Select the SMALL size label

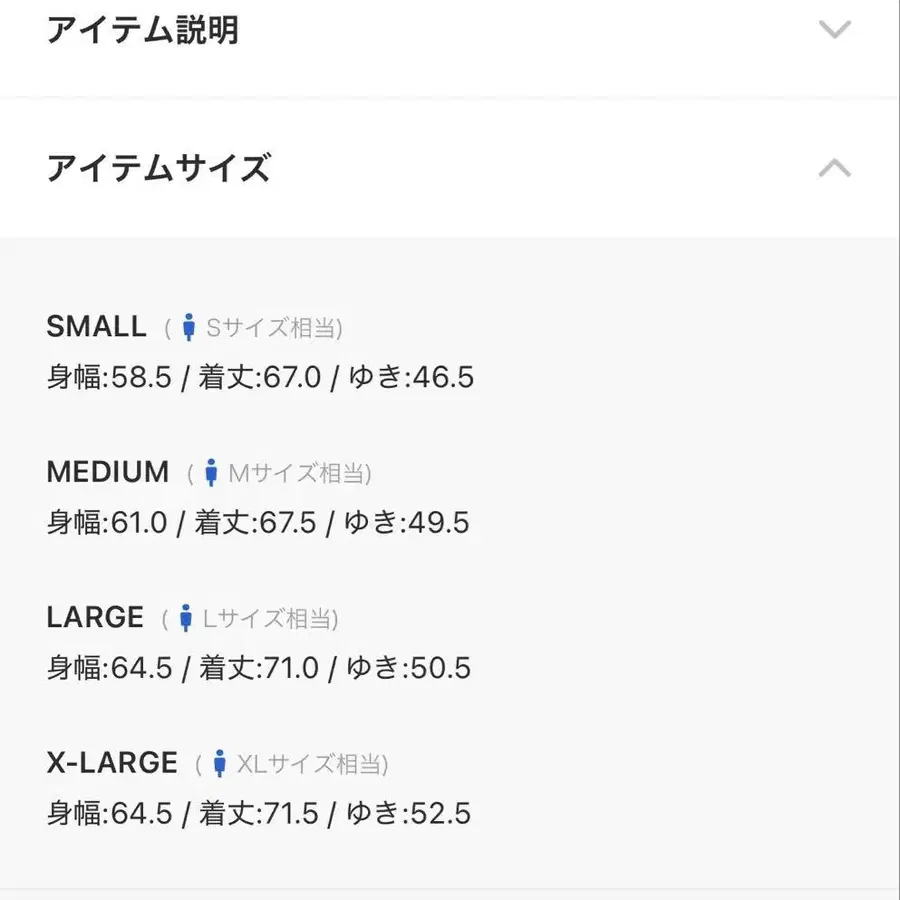pyautogui.click(x=96, y=327)
